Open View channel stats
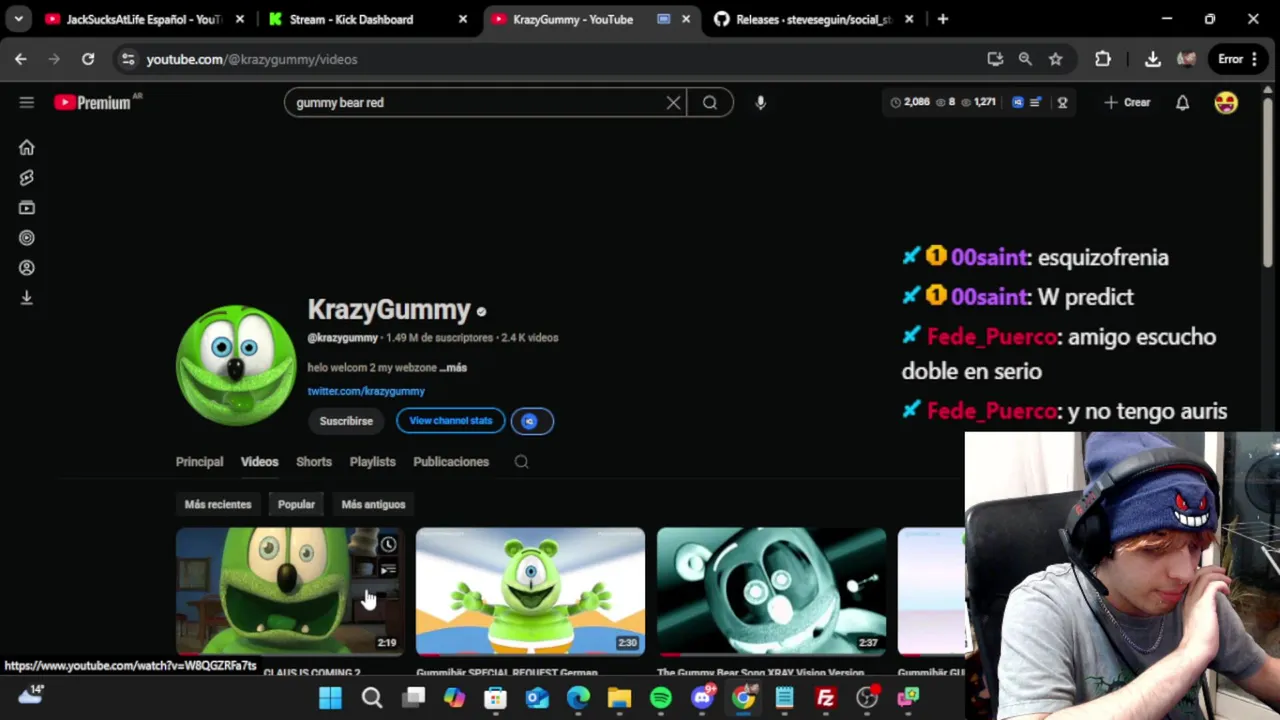The height and width of the screenshot is (720, 1280). click(451, 421)
